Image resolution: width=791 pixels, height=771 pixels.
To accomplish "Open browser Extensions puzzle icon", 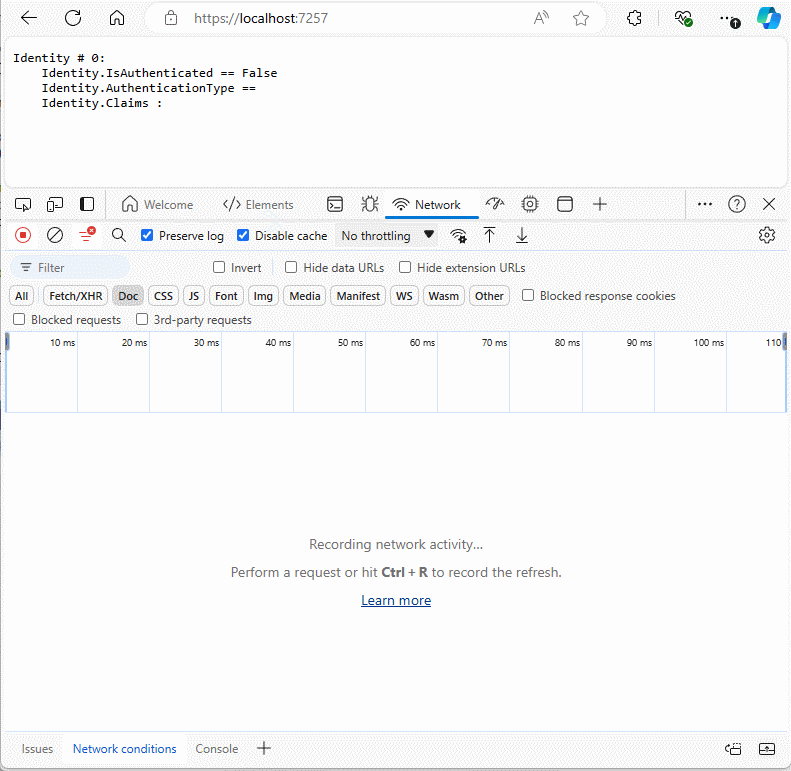I will pos(634,18).
